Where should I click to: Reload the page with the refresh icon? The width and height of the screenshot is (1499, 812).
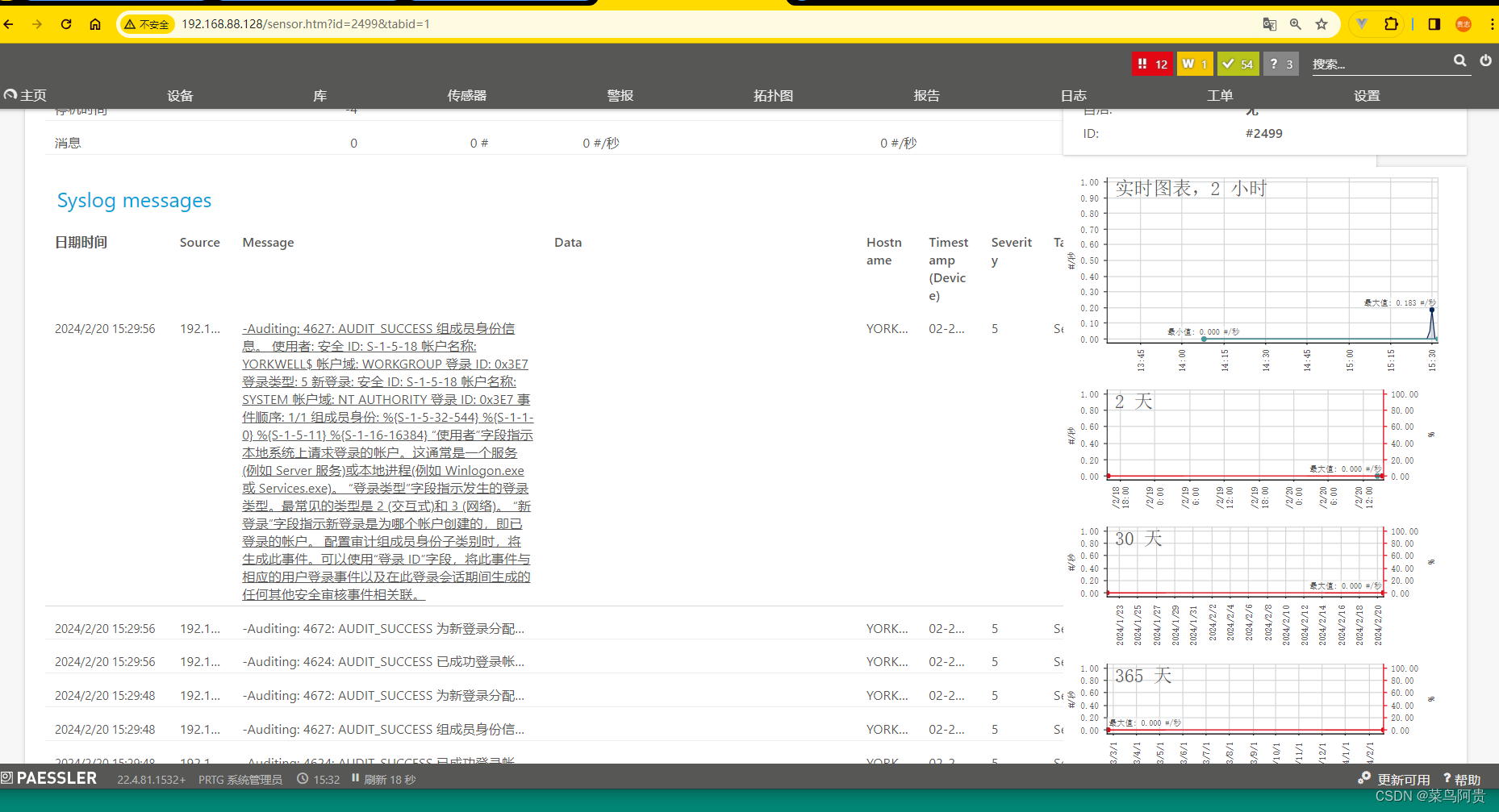[x=66, y=24]
